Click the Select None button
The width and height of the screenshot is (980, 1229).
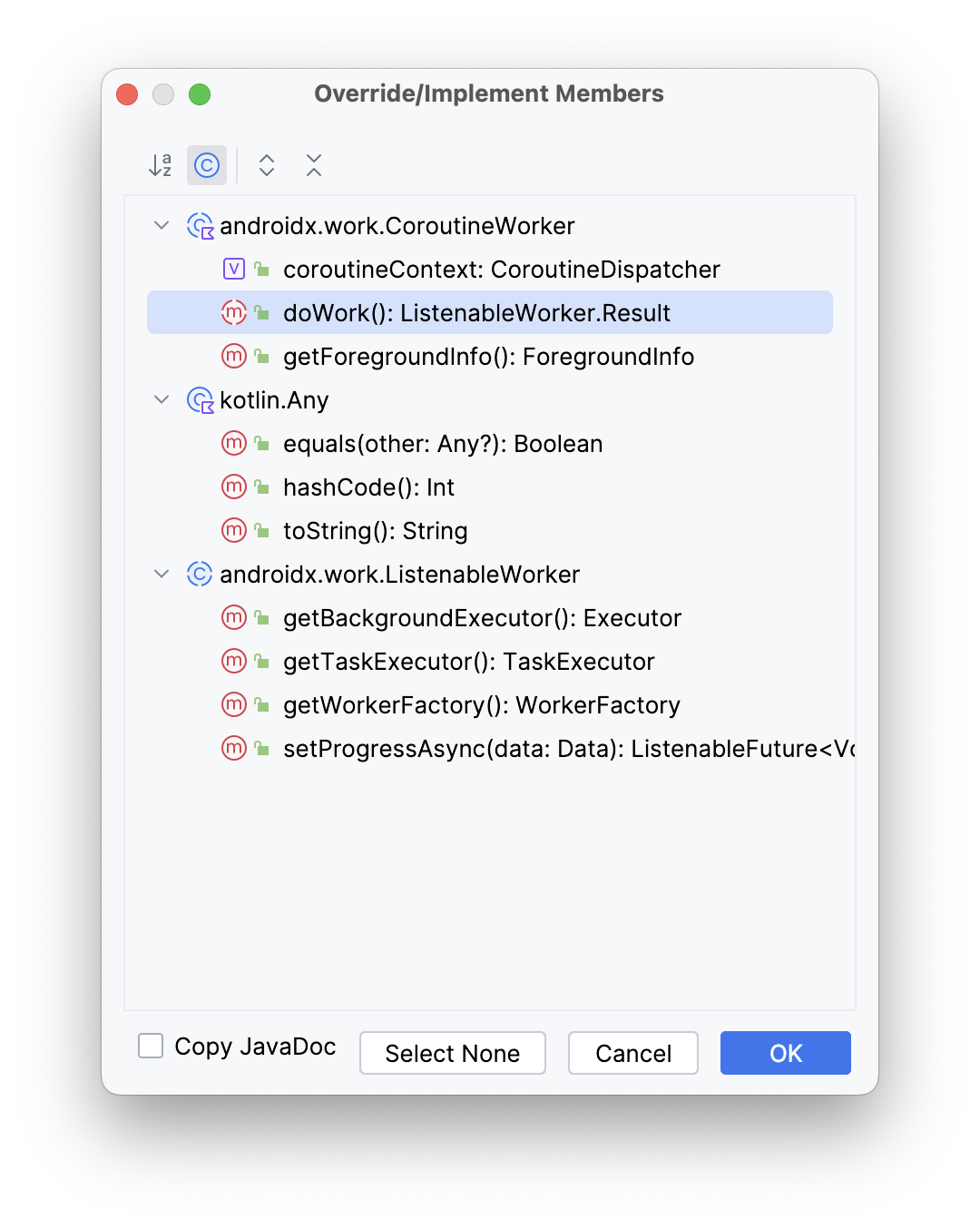point(452,1053)
